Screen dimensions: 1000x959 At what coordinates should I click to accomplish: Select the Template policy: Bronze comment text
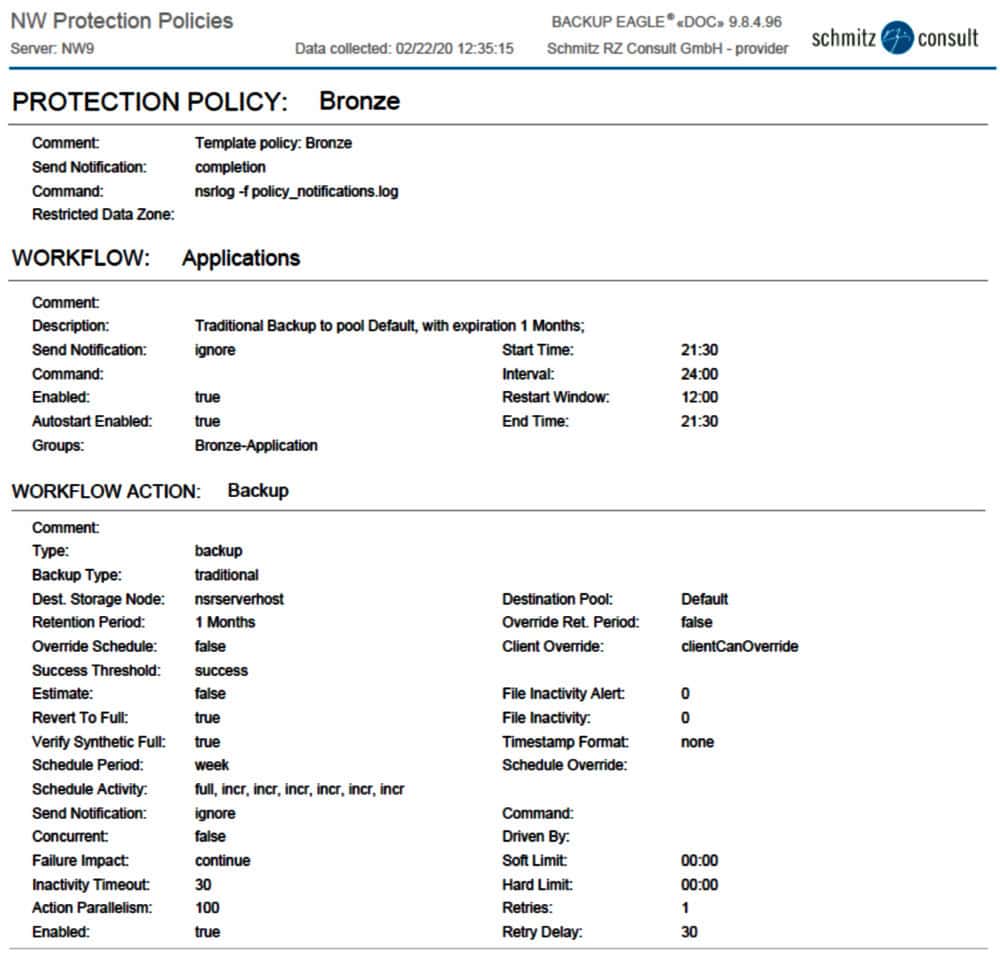[x=273, y=143]
